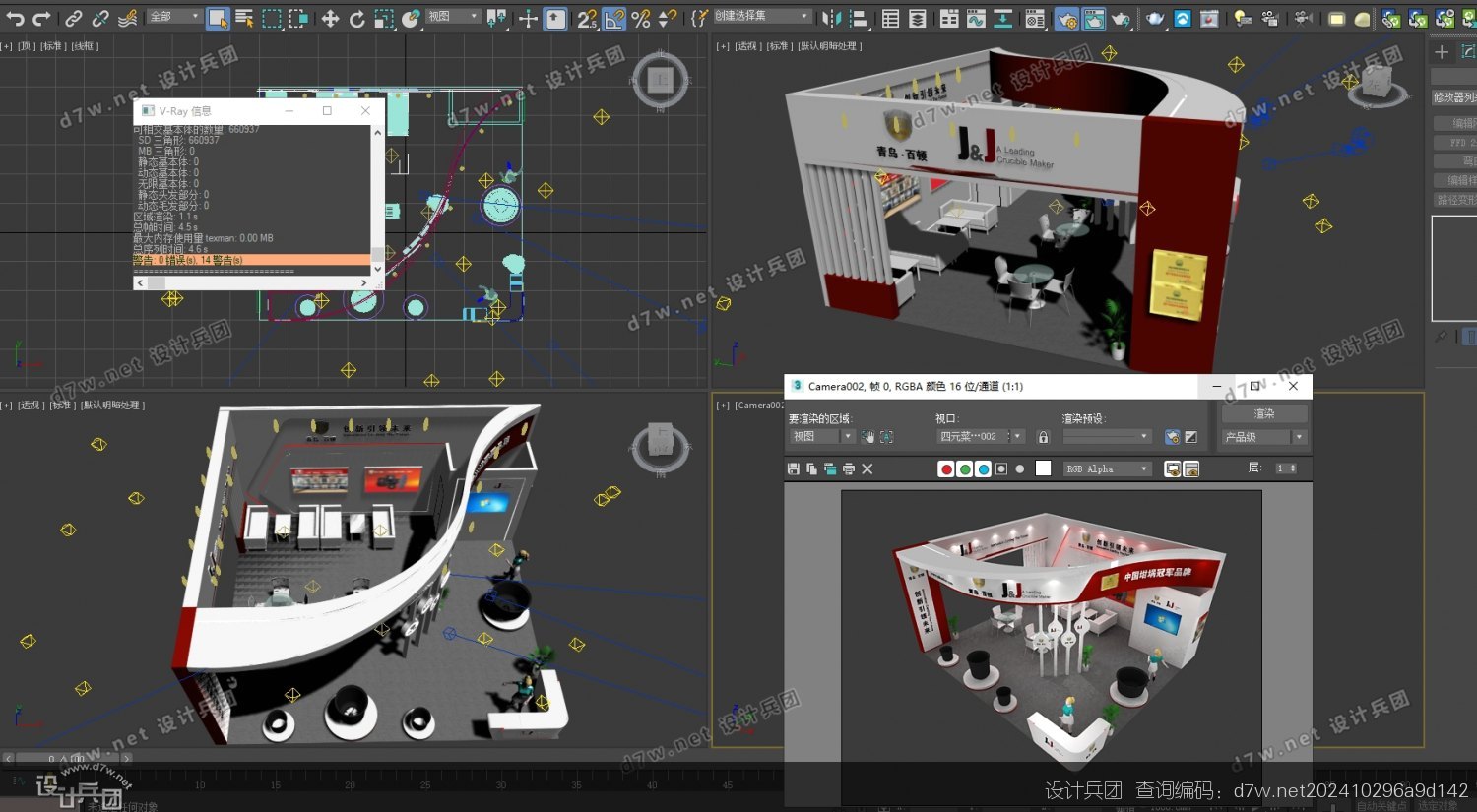Click the Select and Manipulate icon
Screen dimensions: 1477x812
528,19
